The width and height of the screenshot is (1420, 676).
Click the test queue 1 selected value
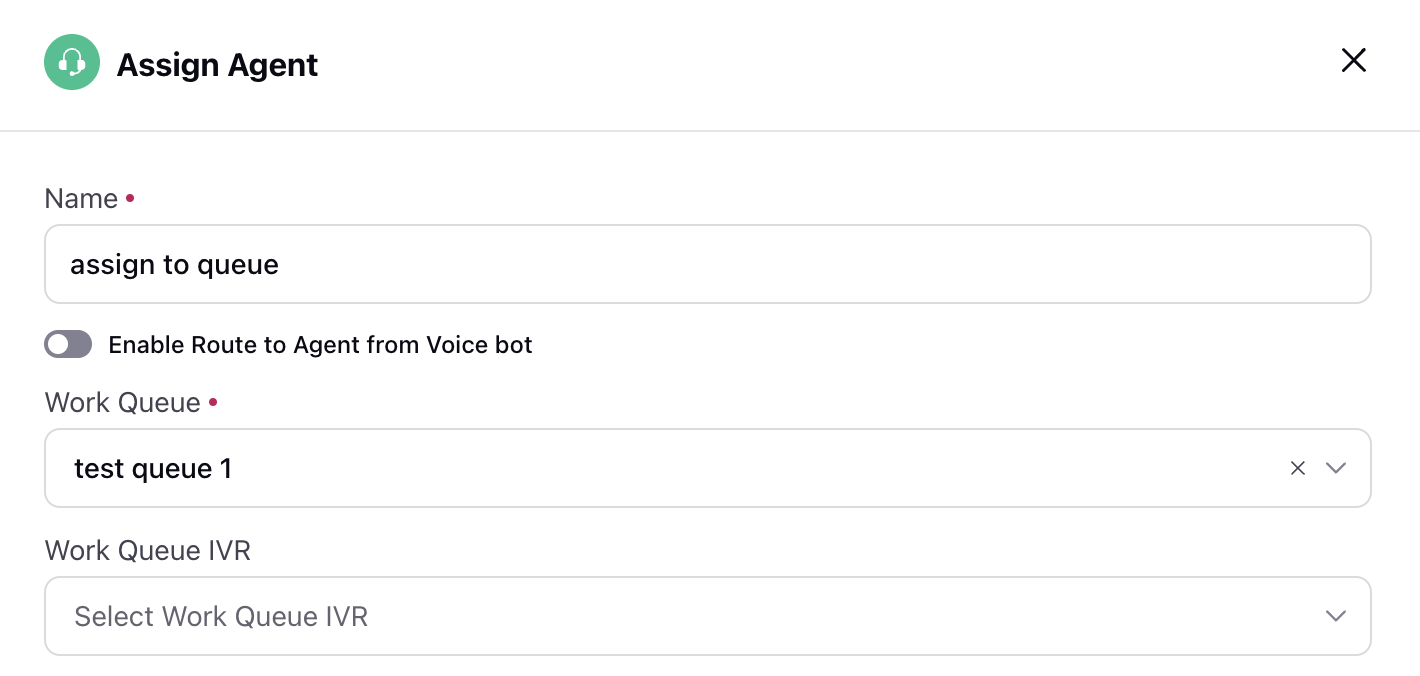pos(153,468)
